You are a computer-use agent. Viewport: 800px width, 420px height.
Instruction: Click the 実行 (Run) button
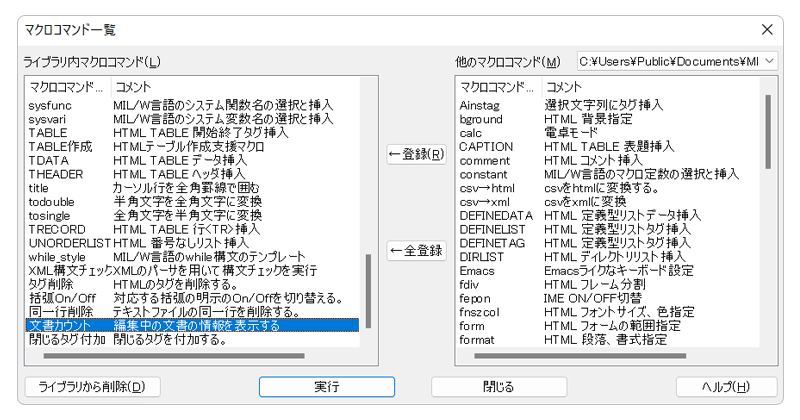(x=326, y=386)
